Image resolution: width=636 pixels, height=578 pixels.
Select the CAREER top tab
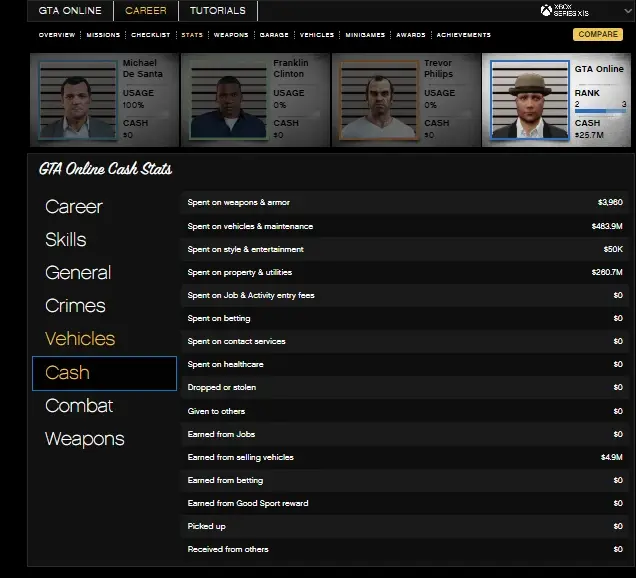pyautogui.click(x=146, y=11)
